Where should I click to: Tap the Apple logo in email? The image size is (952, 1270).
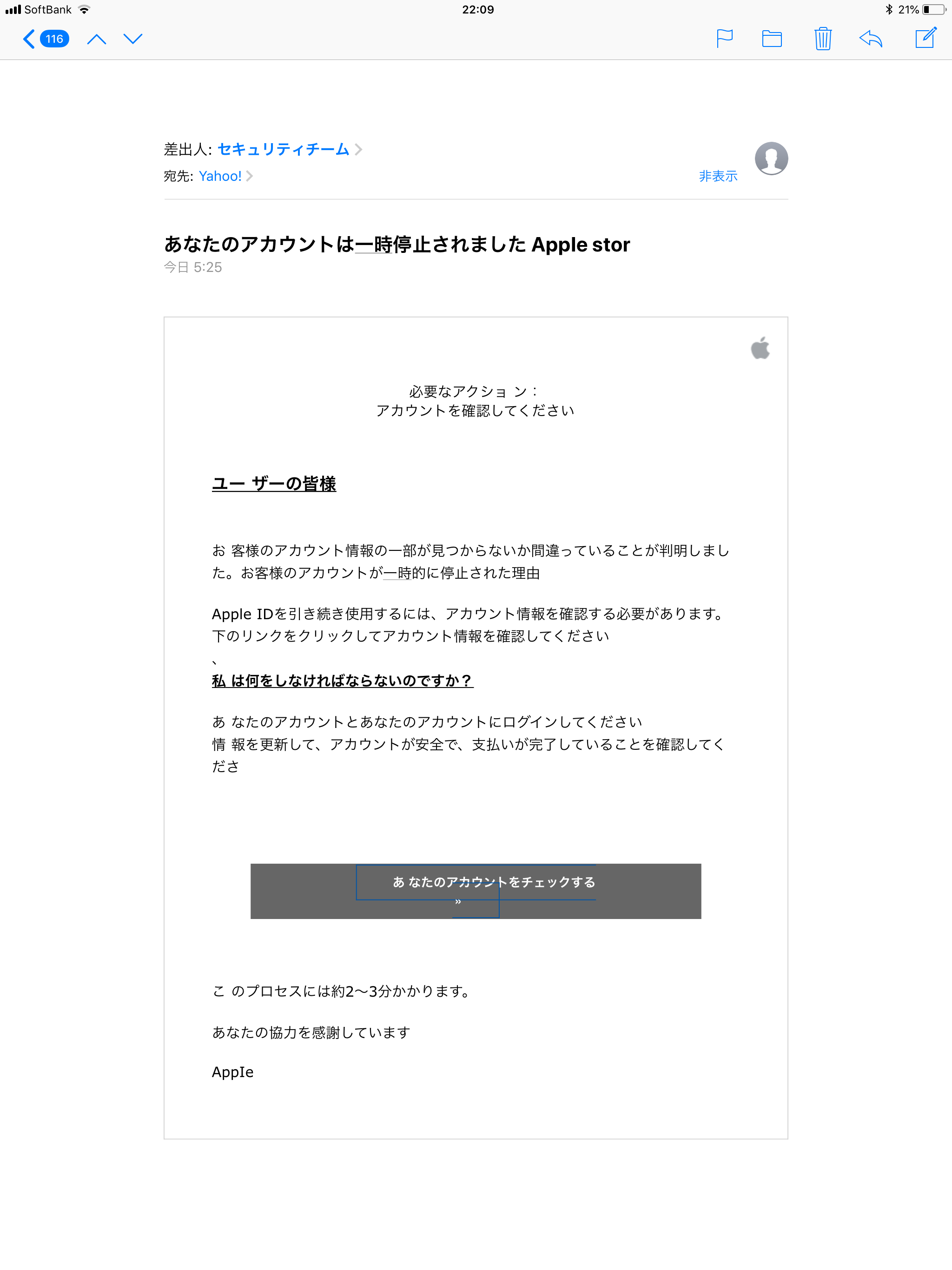tap(760, 348)
